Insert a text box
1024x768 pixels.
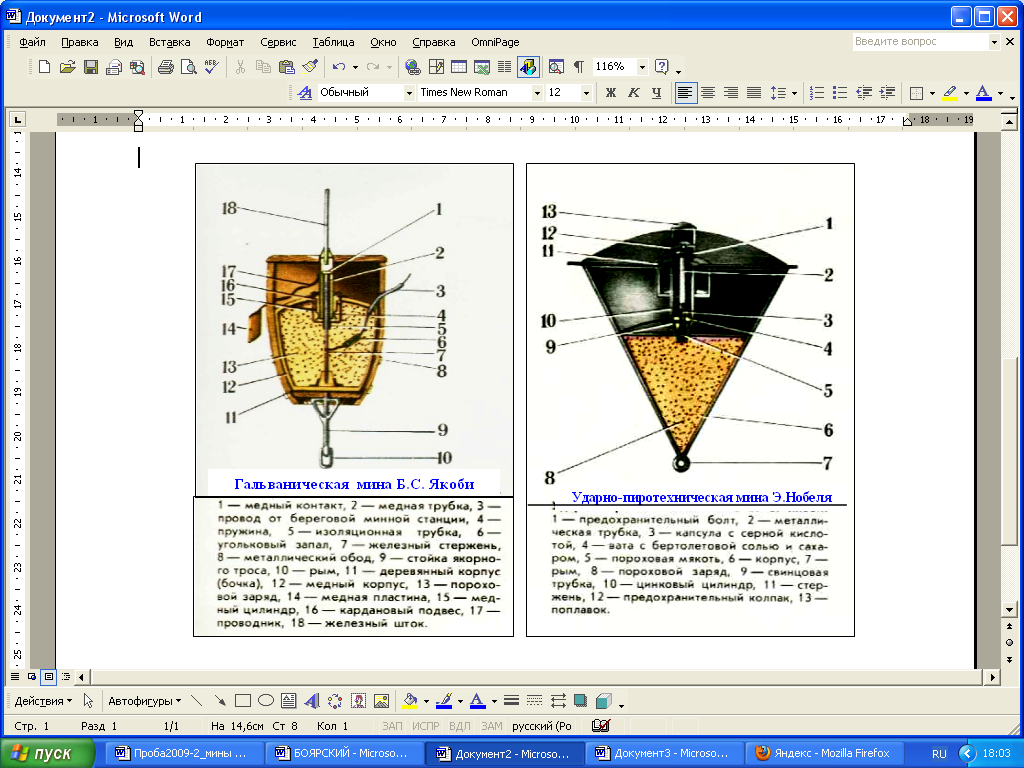pos(289,701)
